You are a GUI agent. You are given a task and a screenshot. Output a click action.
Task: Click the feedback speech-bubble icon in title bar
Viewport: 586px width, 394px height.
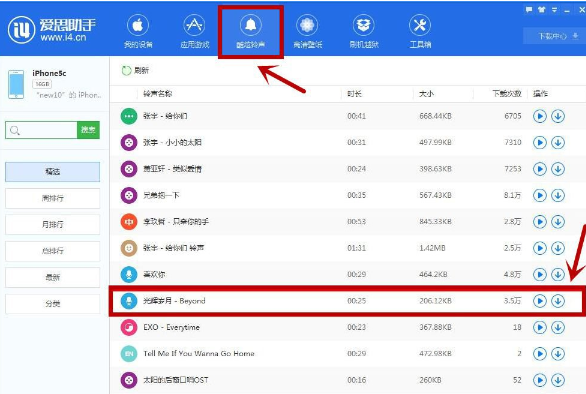529,10
